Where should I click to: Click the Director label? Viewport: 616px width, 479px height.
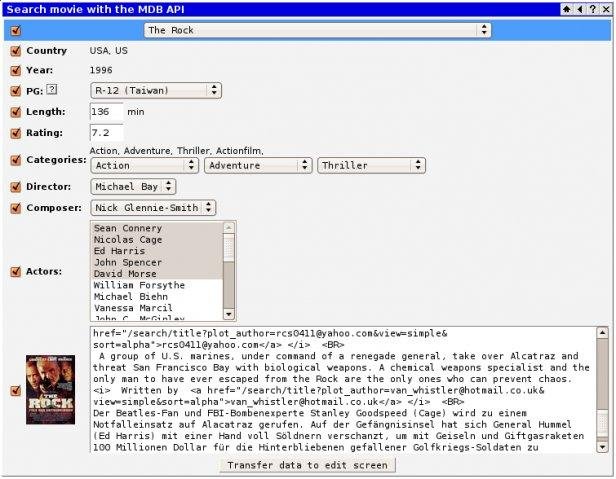(48, 187)
